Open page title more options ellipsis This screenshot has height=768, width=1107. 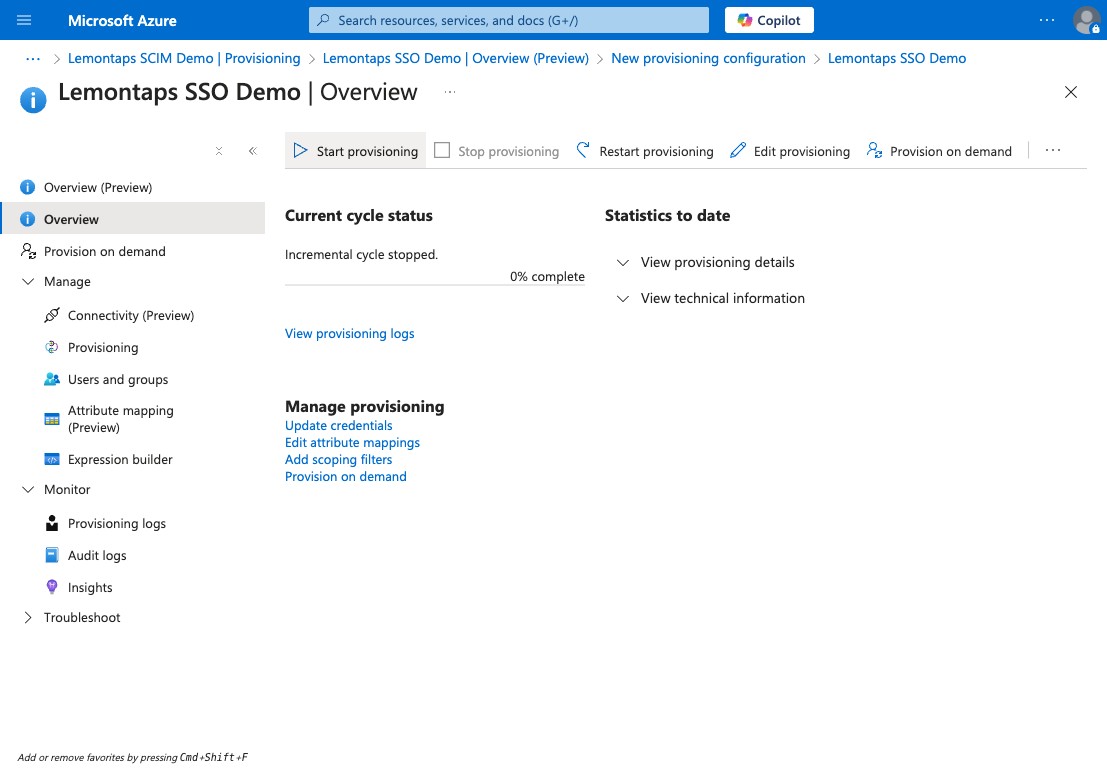tap(450, 92)
